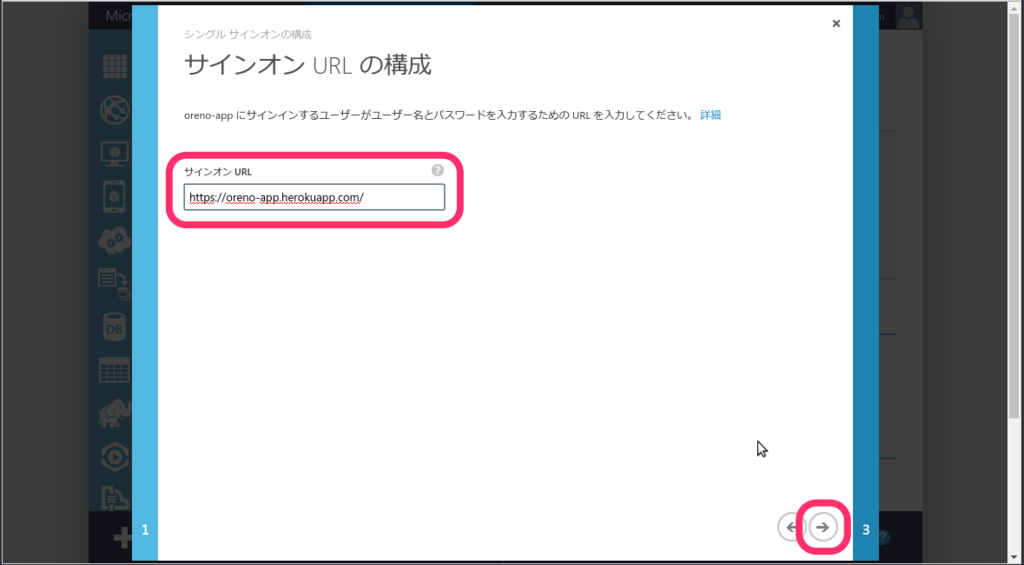The width and height of the screenshot is (1024, 565).
Task: Click the user avatar in the portal's top bar
Action: click(x=908, y=17)
